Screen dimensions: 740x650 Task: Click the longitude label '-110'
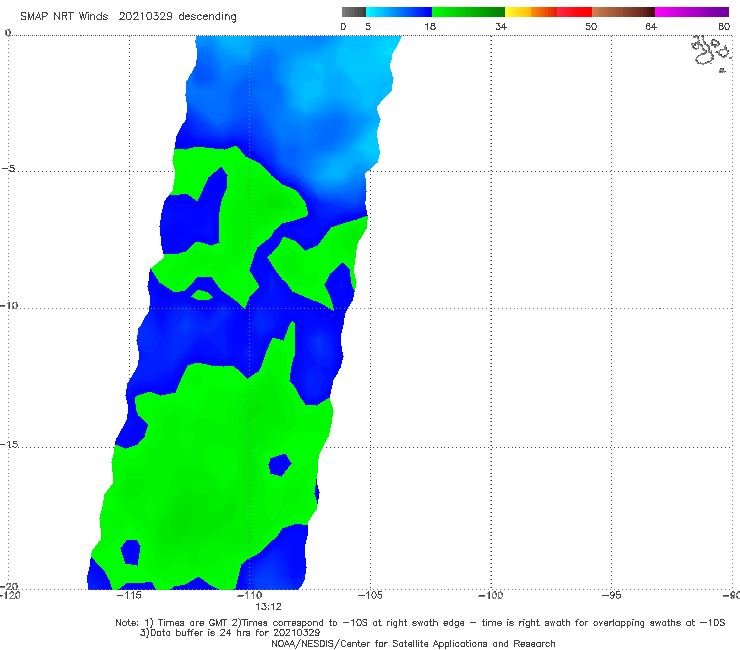pyautogui.click(x=250, y=595)
